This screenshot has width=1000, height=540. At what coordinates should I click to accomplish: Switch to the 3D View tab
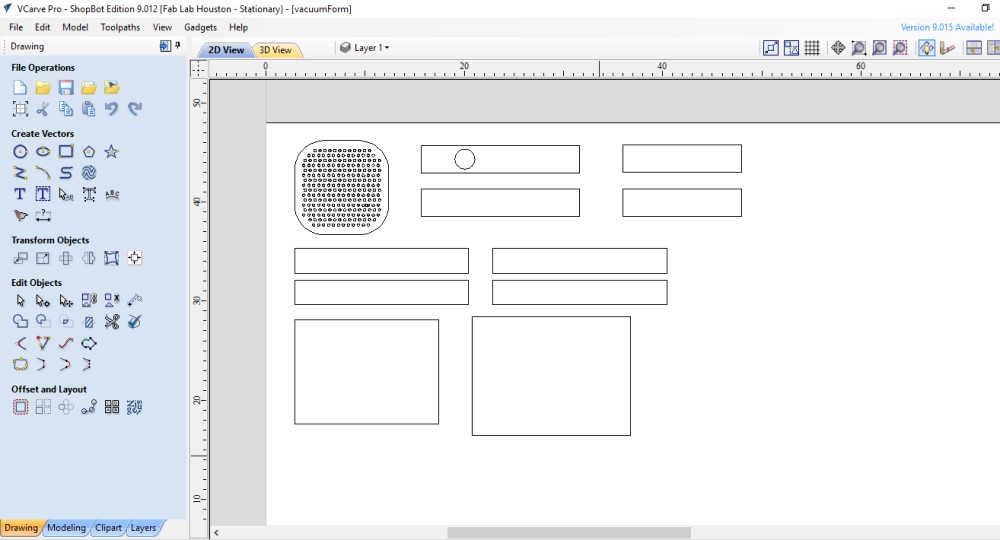coord(276,50)
